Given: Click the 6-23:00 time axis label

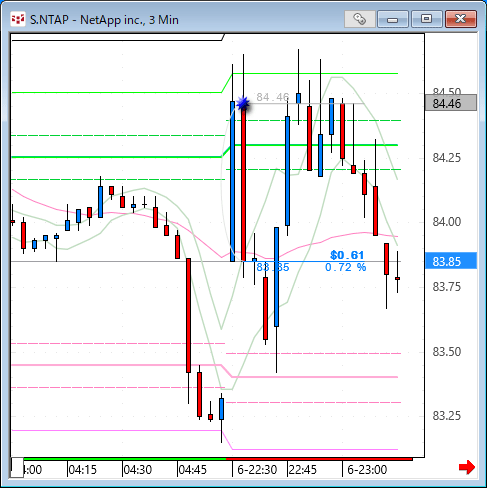Looking at the screenshot, I should coord(367,470).
